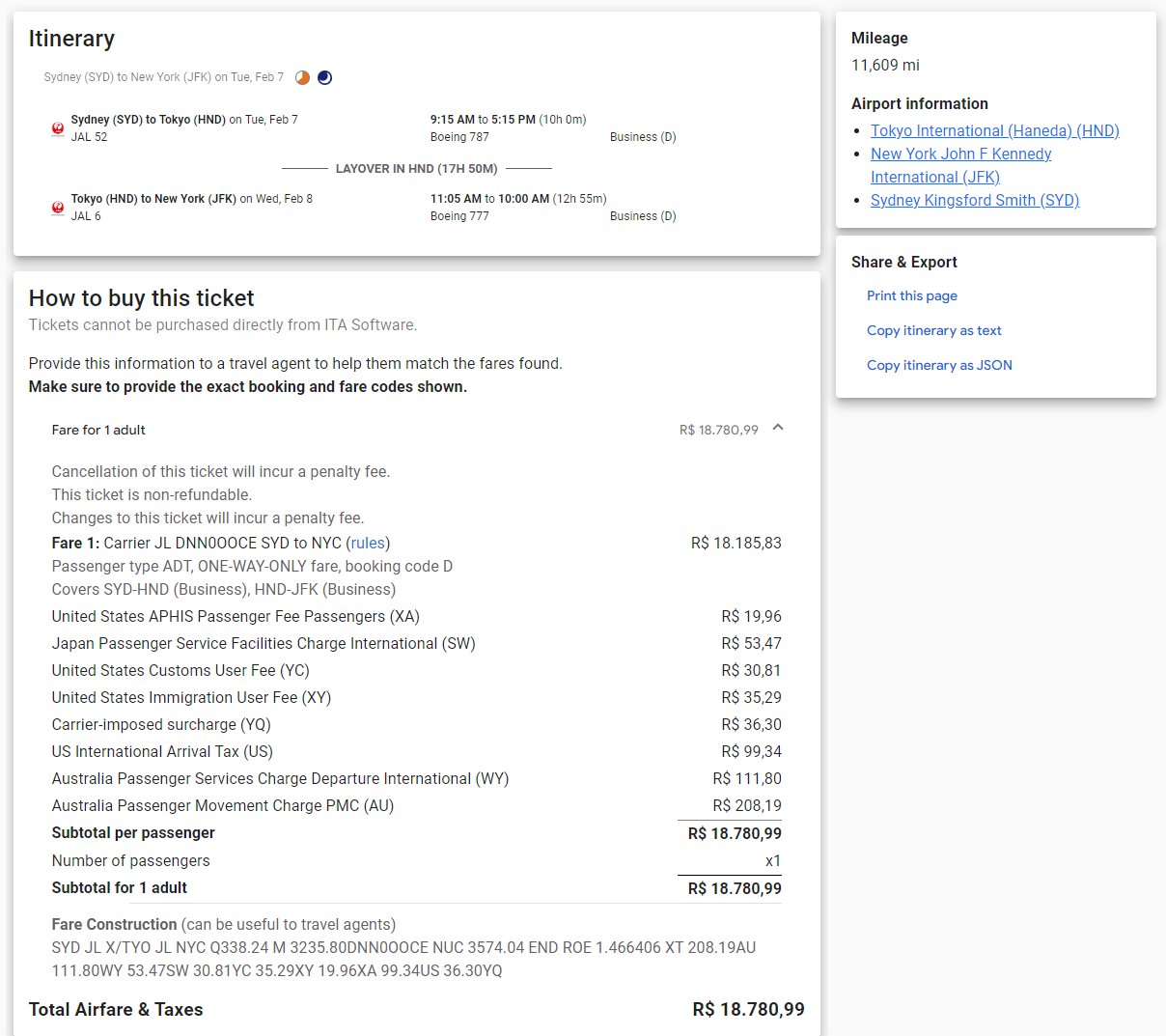Select the flight number JAL 52

tap(90, 137)
